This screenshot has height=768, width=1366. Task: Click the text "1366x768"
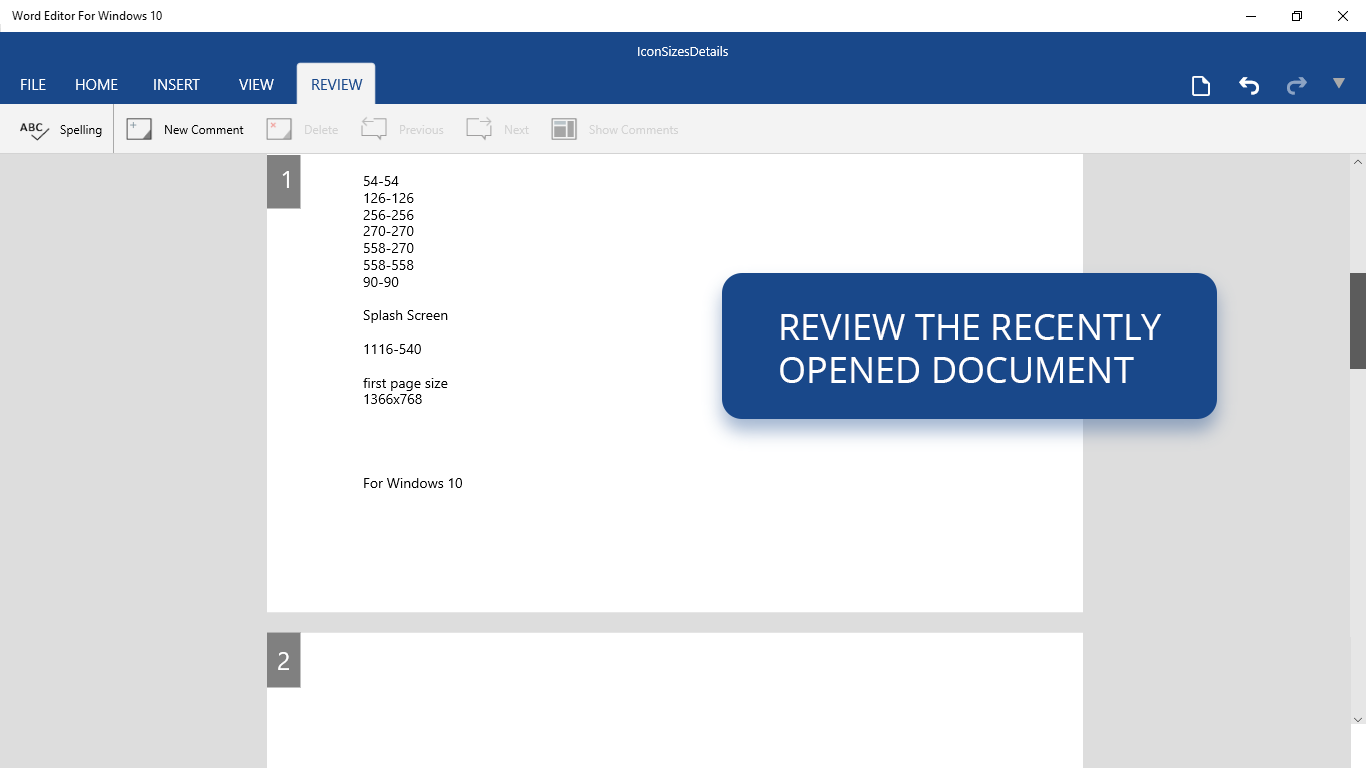coord(392,399)
